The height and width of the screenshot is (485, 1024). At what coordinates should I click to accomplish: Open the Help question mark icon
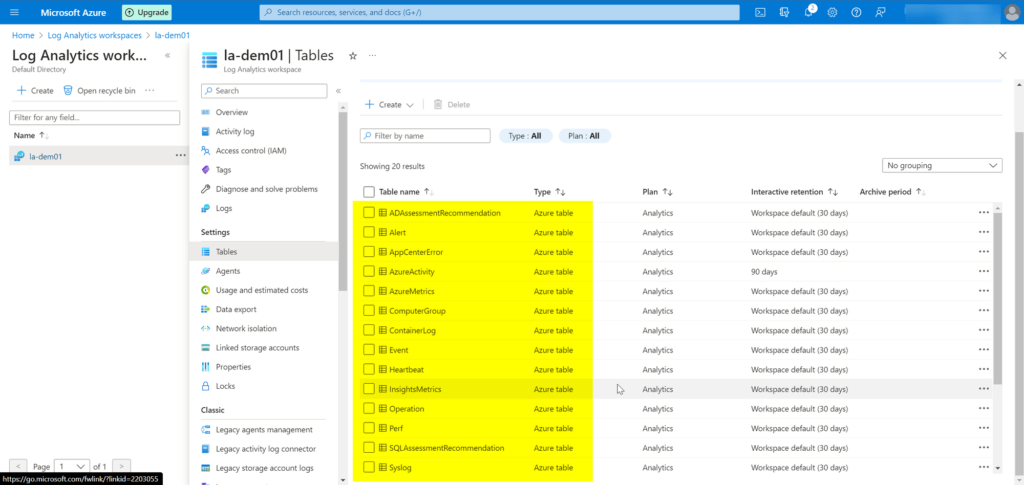pos(857,12)
